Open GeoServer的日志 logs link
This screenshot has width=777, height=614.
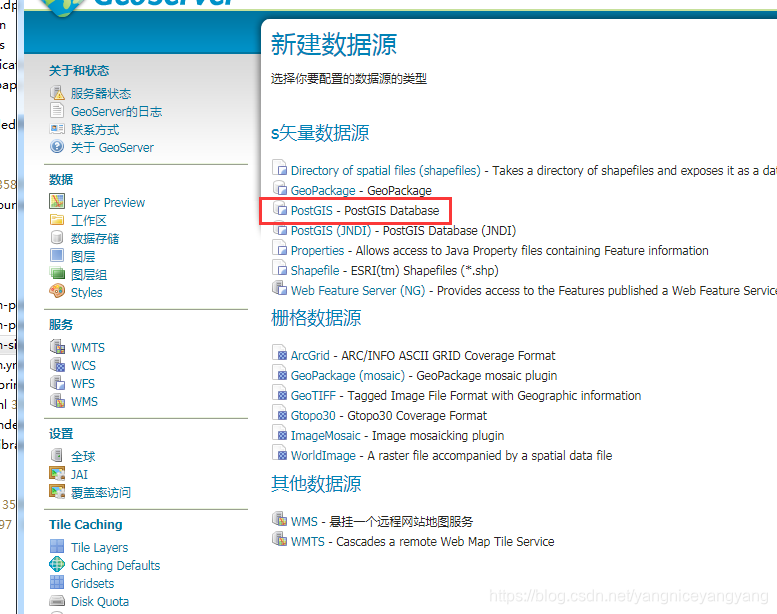tap(116, 112)
